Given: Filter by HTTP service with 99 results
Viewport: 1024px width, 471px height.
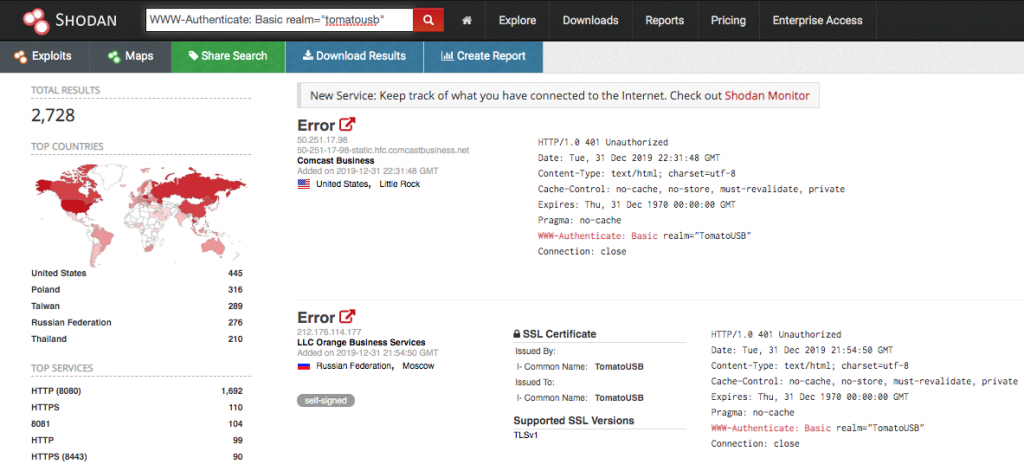Looking at the screenshot, I should (x=42, y=440).
